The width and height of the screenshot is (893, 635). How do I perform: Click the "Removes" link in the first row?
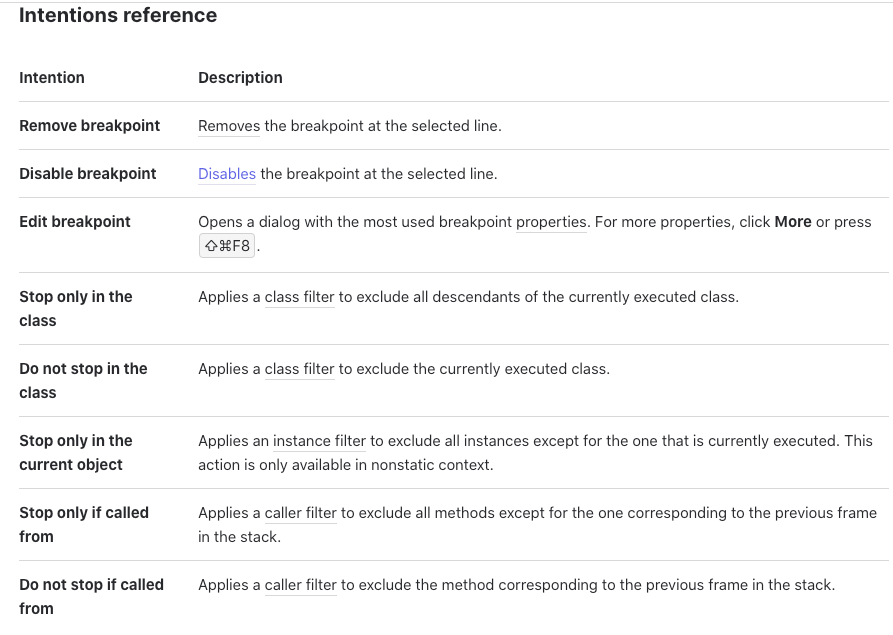coord(229,126)
